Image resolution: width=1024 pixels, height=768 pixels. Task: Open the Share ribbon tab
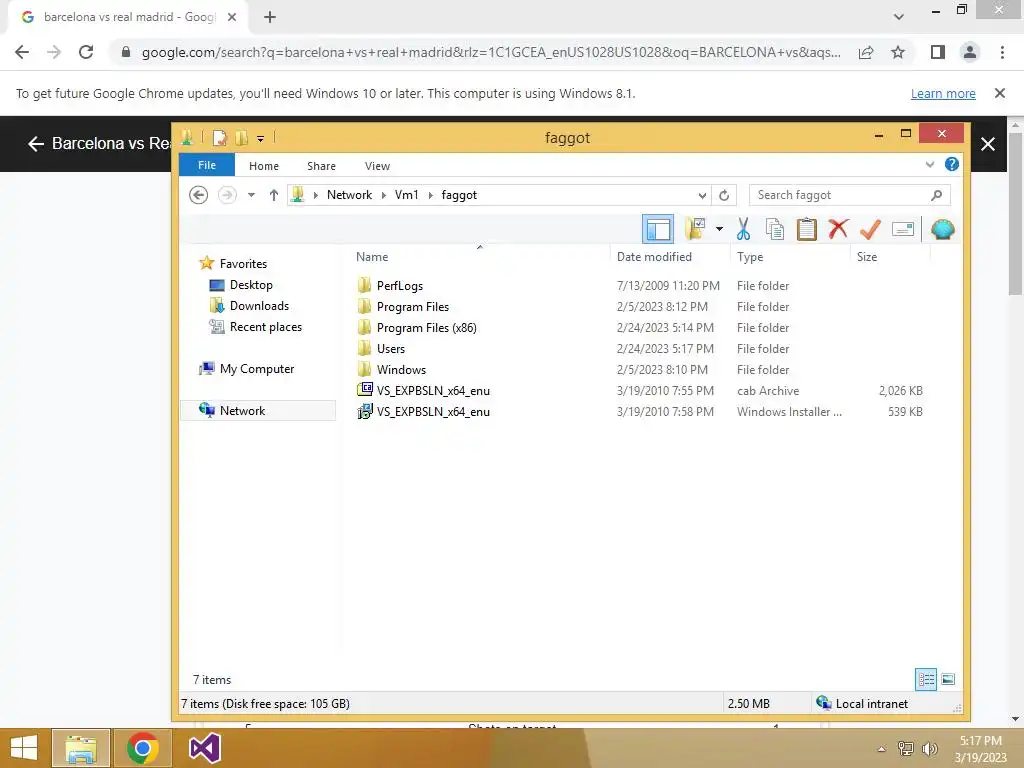coord(321,166)
